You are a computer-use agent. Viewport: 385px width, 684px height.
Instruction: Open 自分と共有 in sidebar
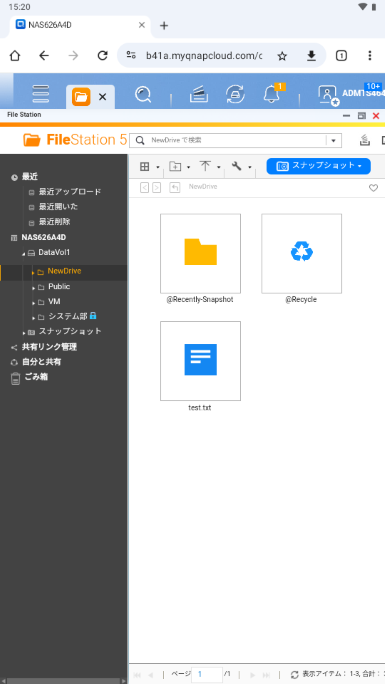tap(41, 362)
